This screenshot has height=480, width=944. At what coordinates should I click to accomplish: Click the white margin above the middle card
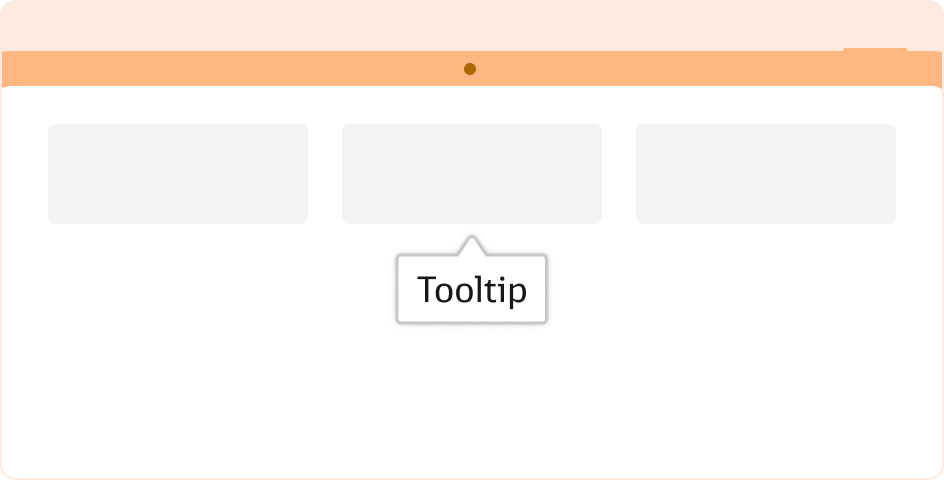click(x=472, y=105)
